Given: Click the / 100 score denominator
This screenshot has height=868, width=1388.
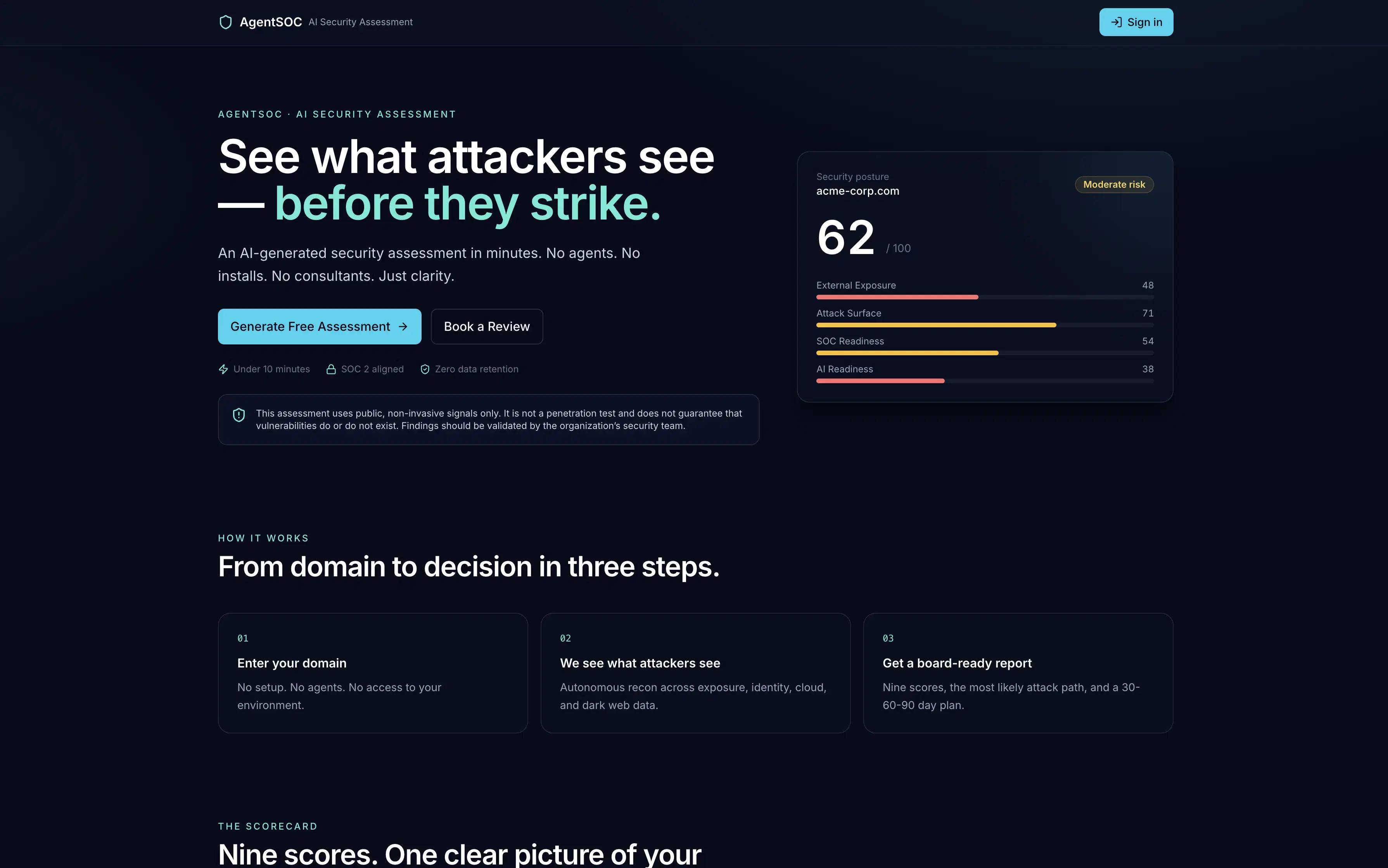Looking at the screenshot, I should [x=898, y=249].
